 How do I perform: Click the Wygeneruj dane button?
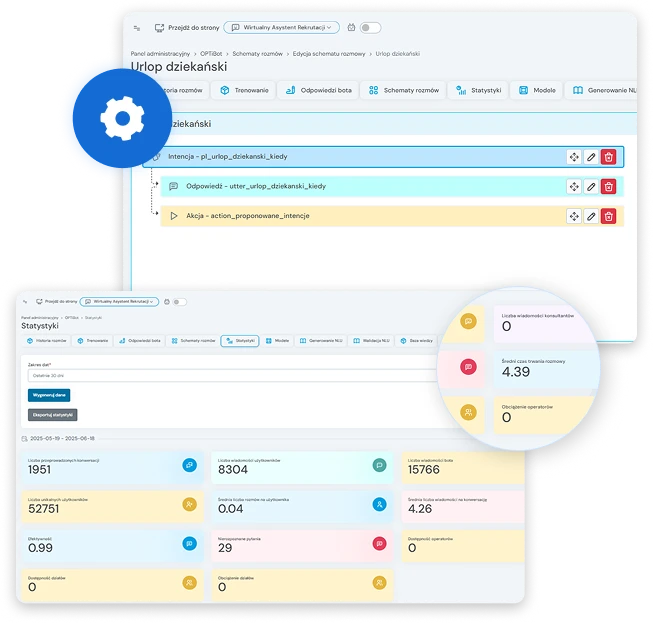(49, 395)
